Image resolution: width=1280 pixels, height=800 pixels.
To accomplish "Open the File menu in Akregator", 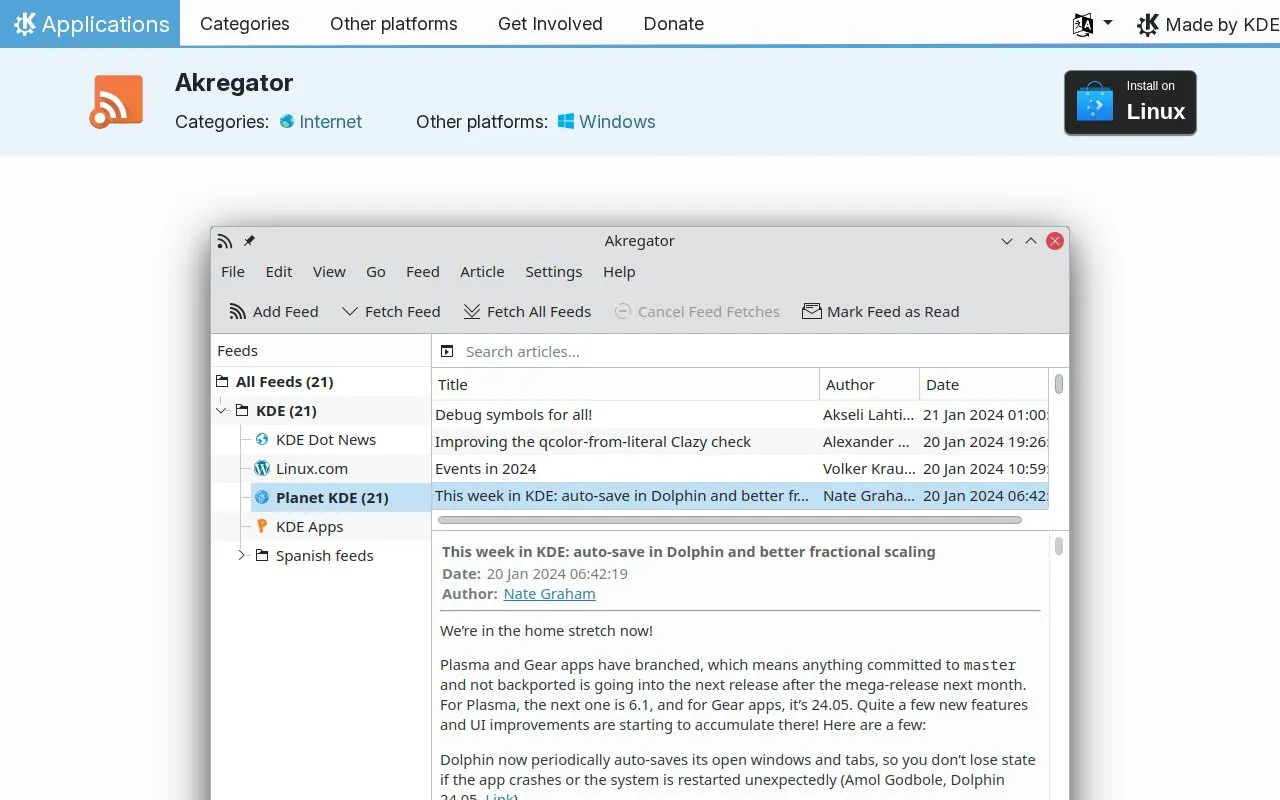I will (233, 272).
